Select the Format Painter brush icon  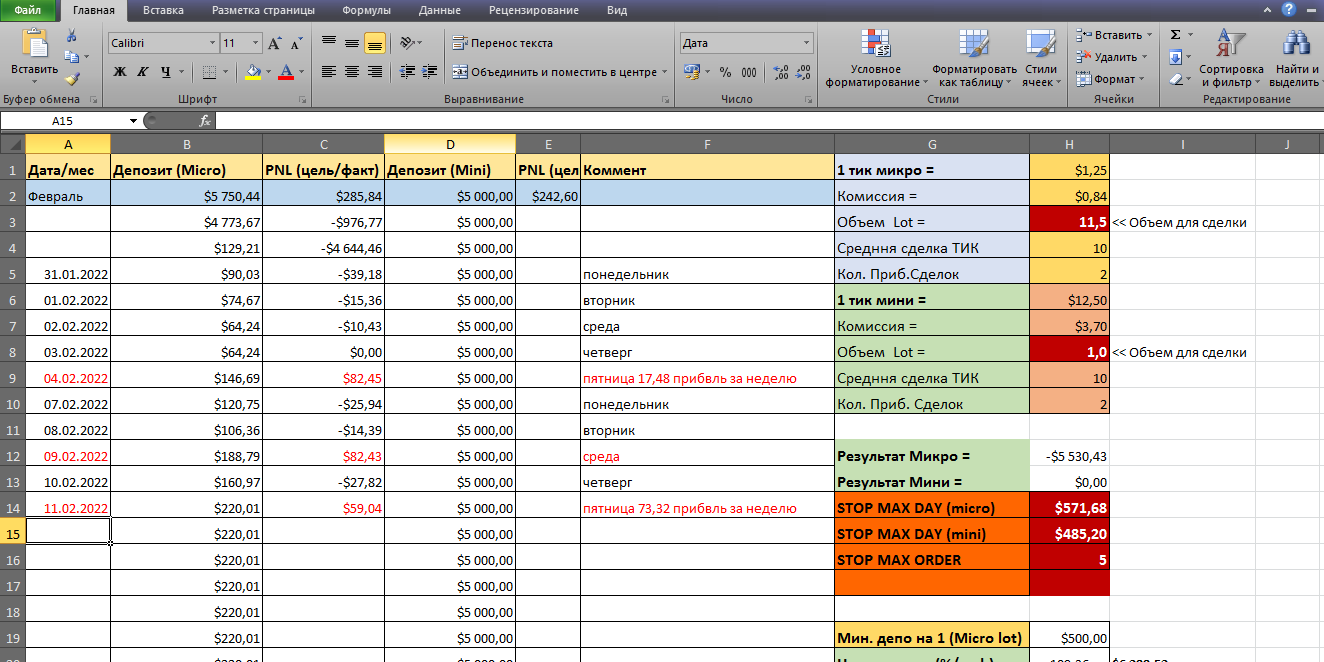[72, 78]
